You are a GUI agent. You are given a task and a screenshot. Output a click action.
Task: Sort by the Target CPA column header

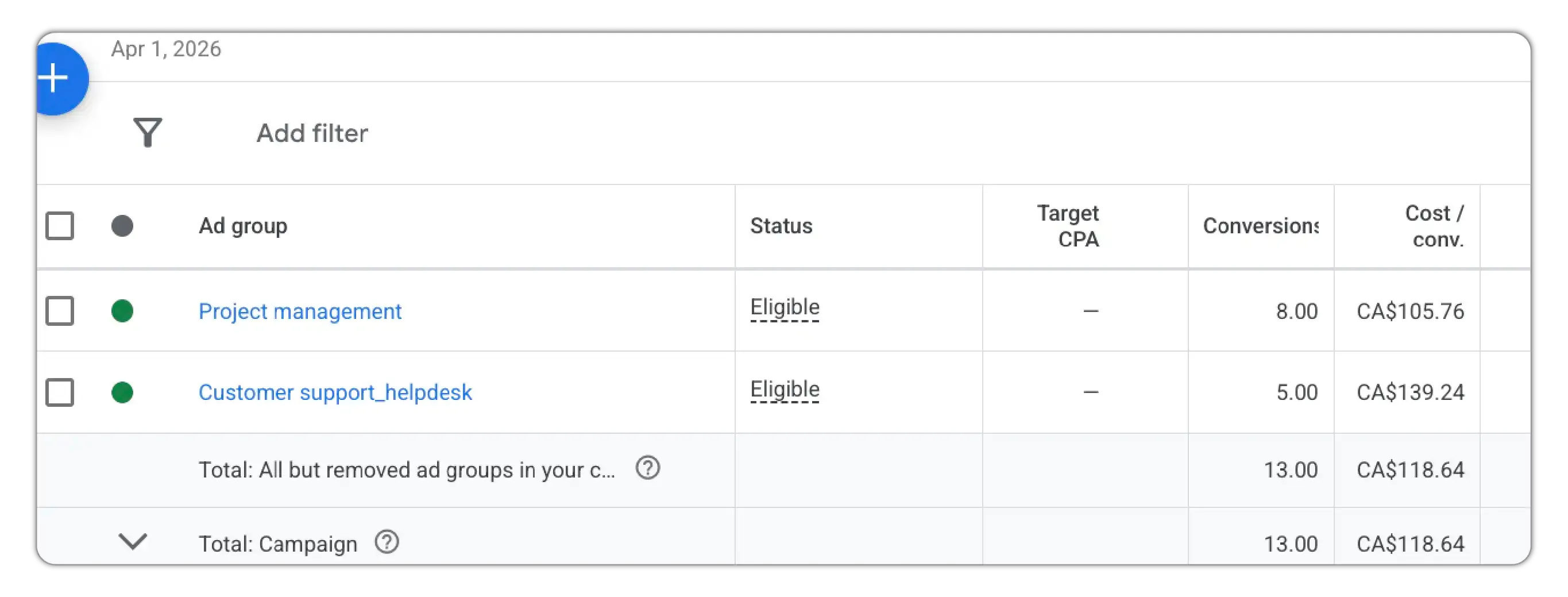click(1068, 226)
